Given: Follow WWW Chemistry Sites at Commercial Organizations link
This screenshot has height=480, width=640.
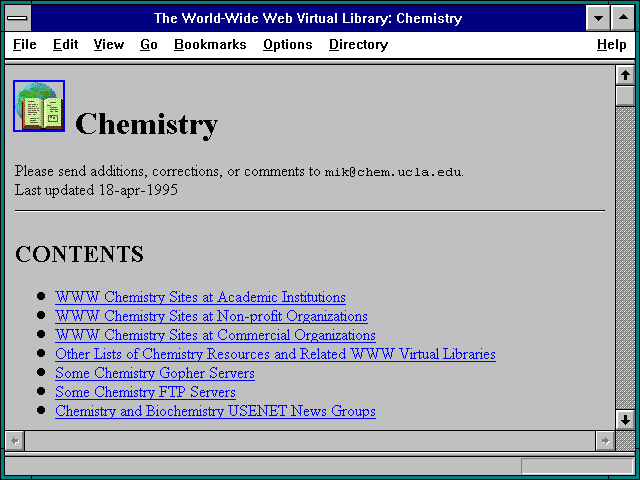Looking at the screenshot, I should pos(216,335).
